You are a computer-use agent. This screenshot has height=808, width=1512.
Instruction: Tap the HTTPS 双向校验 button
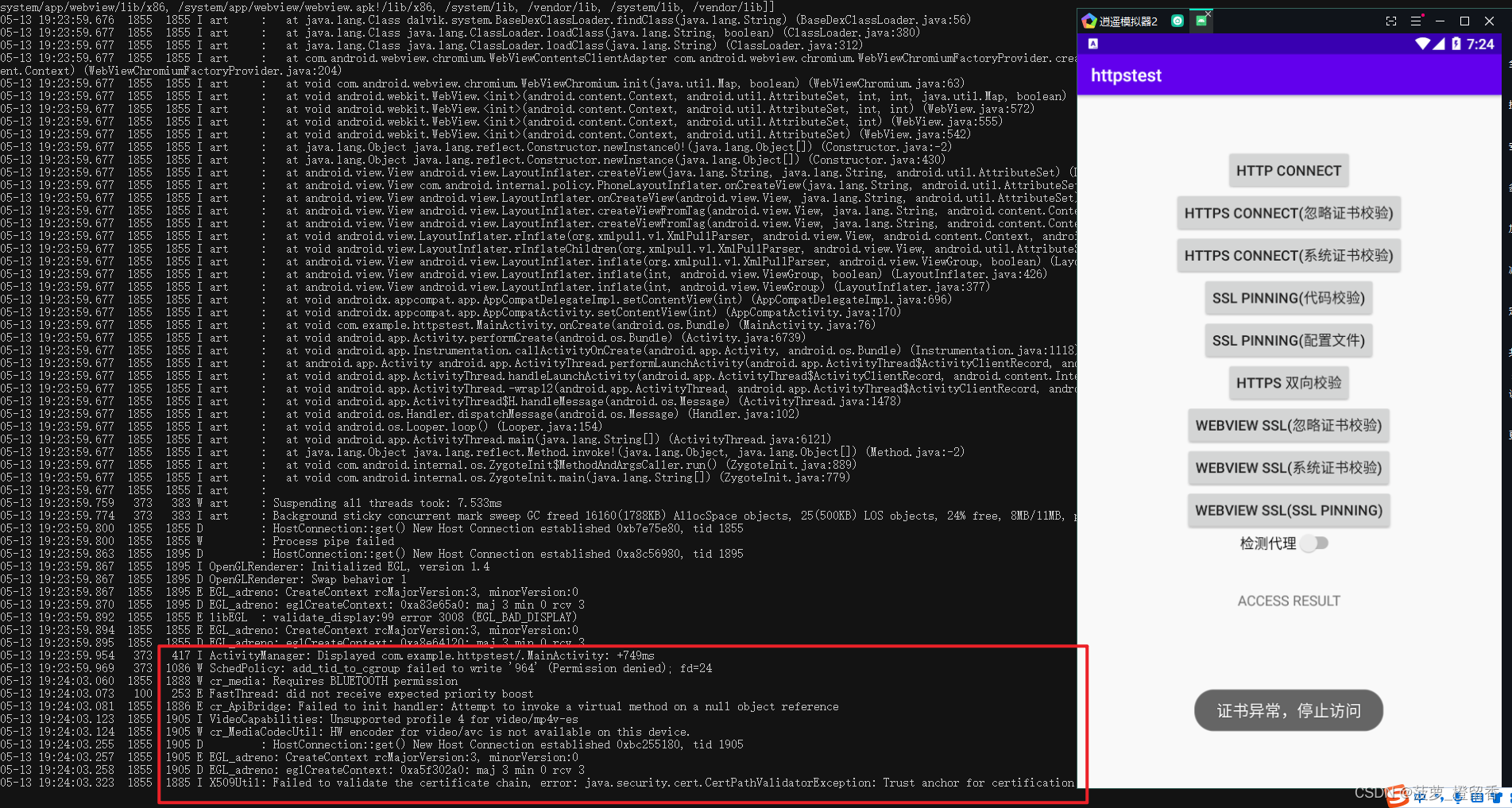(1289, 383)
